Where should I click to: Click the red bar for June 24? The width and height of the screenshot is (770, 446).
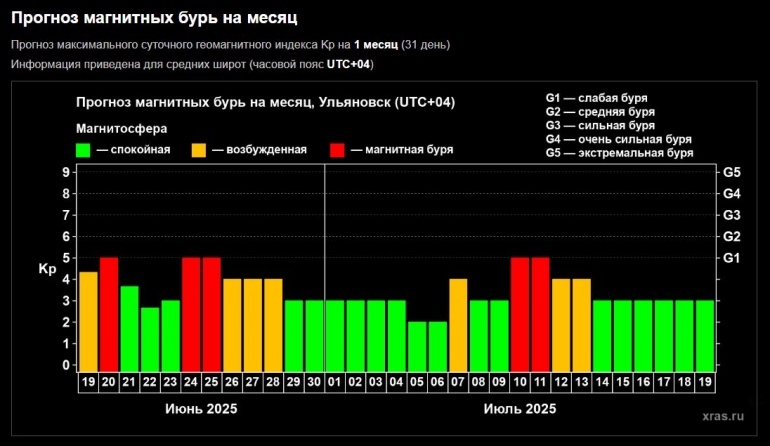coord(191,313)
